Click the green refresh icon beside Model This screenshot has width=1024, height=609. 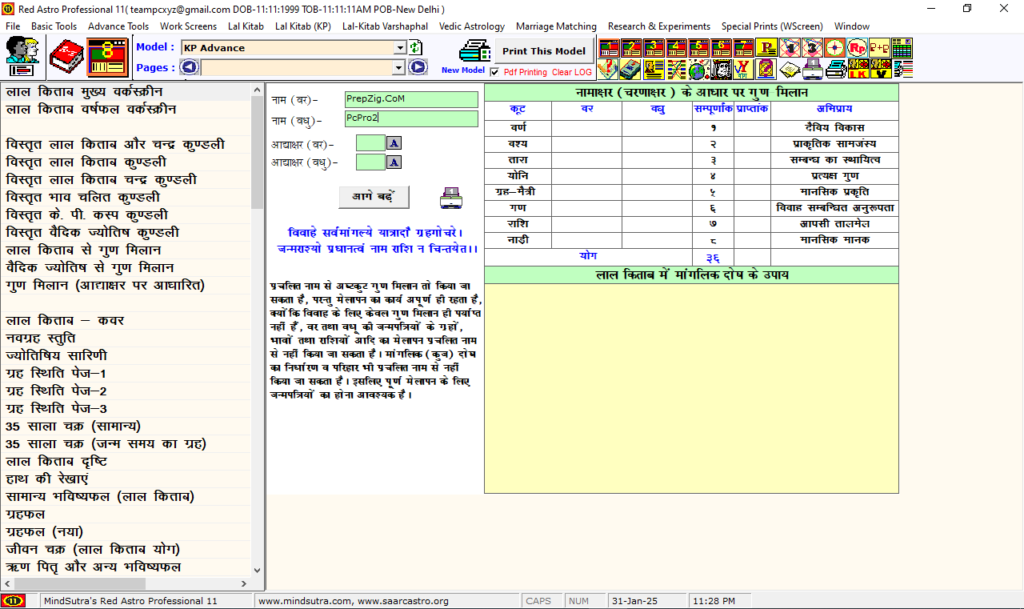(415, 48)
